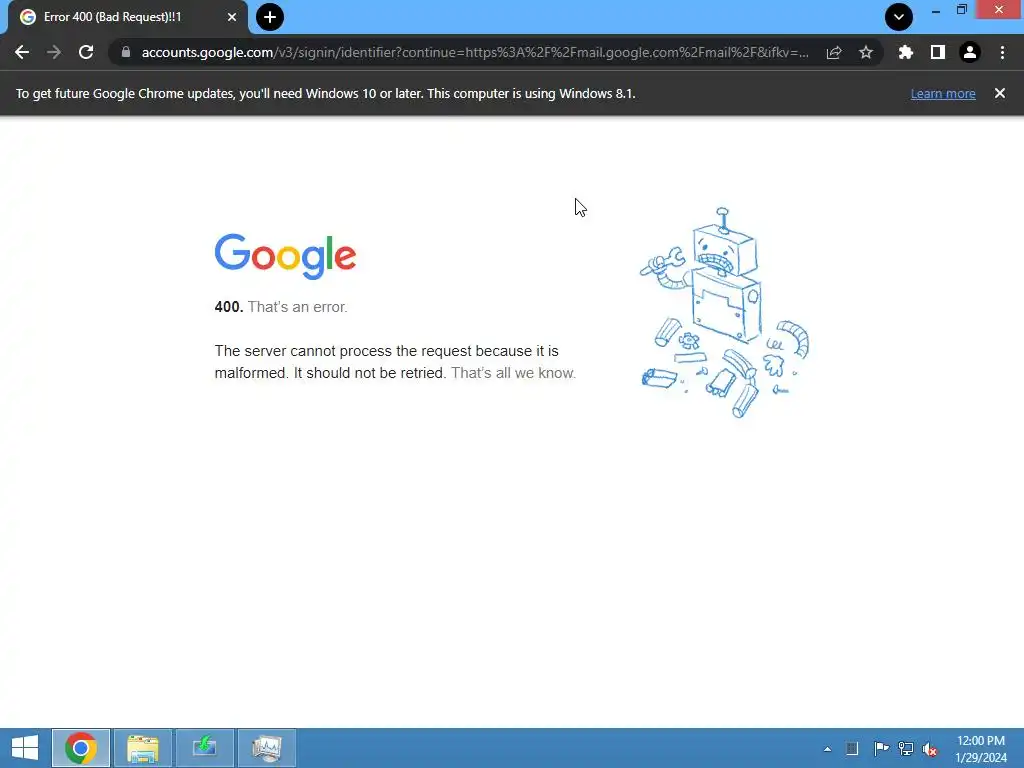Show hidden system tray icons
The image size is (1024, 768).
[827, 749]
